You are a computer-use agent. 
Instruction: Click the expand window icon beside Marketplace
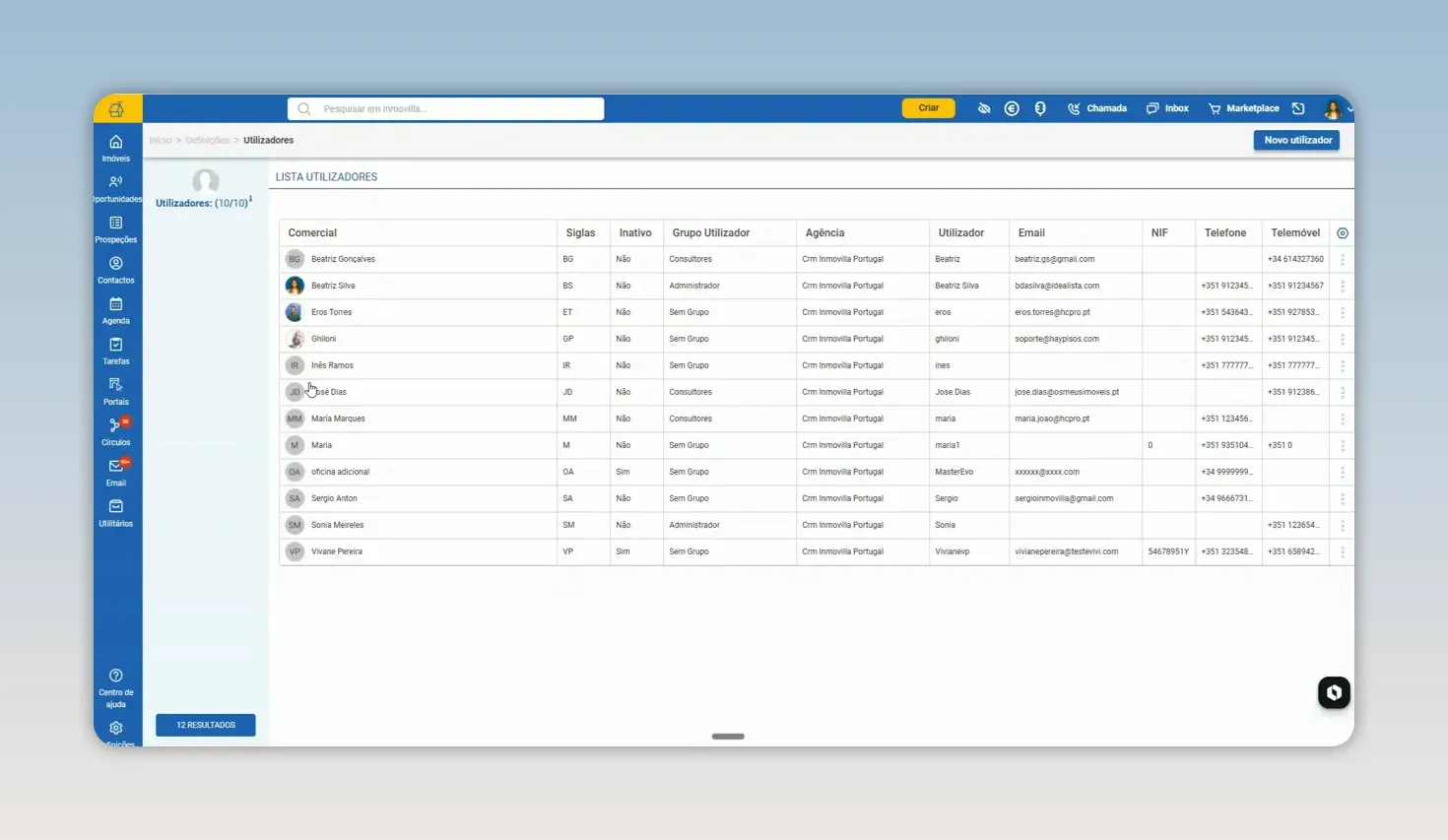click(x=1298, y=108)
